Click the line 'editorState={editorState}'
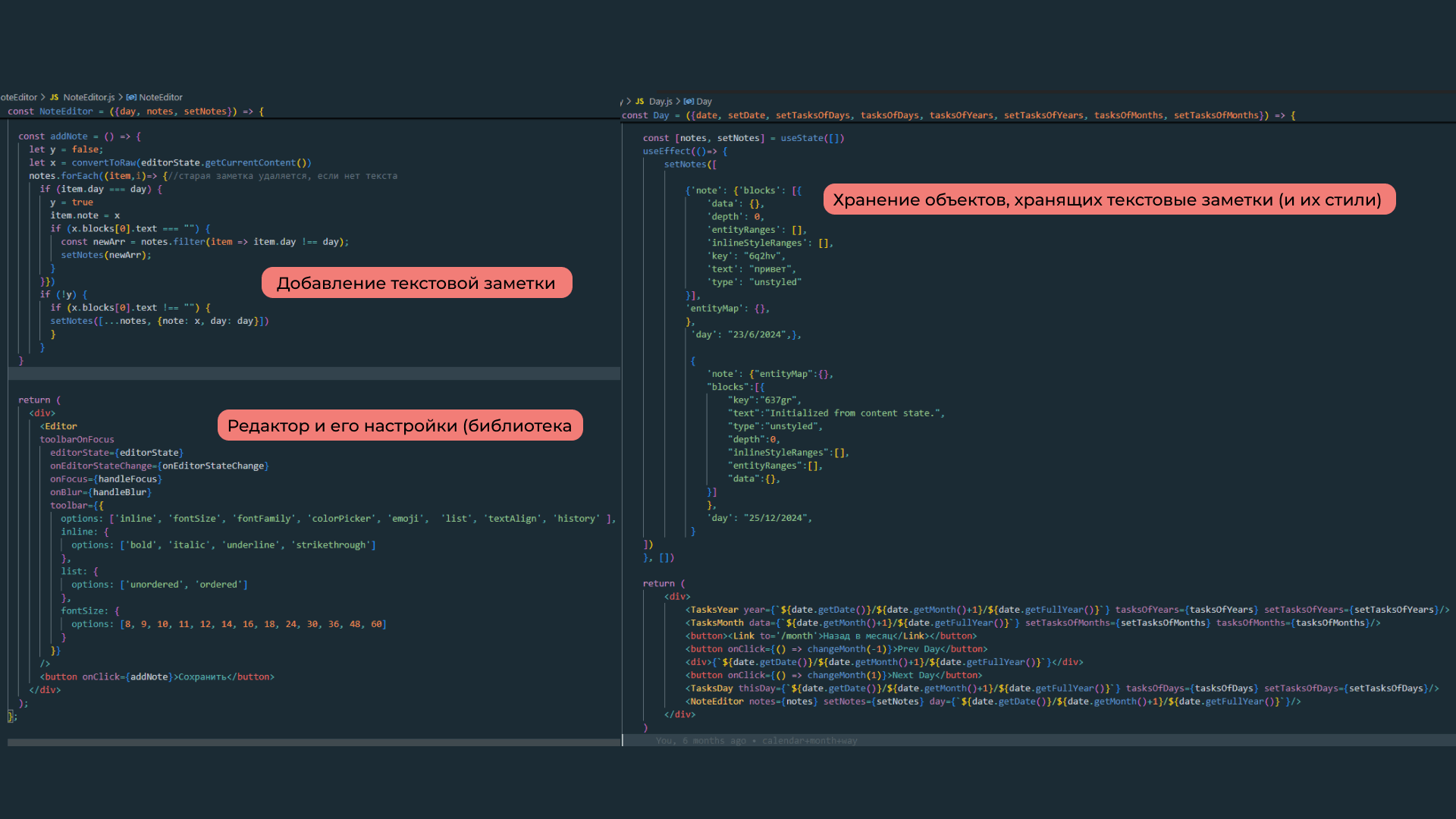 (x=117, y=453)
